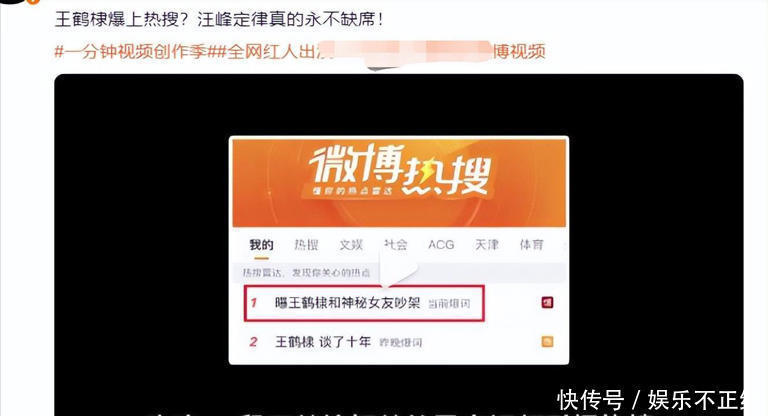Click the 微博热搜 orange banner
Viewport: 768px width, 416px height.
(x=399, y=182)
